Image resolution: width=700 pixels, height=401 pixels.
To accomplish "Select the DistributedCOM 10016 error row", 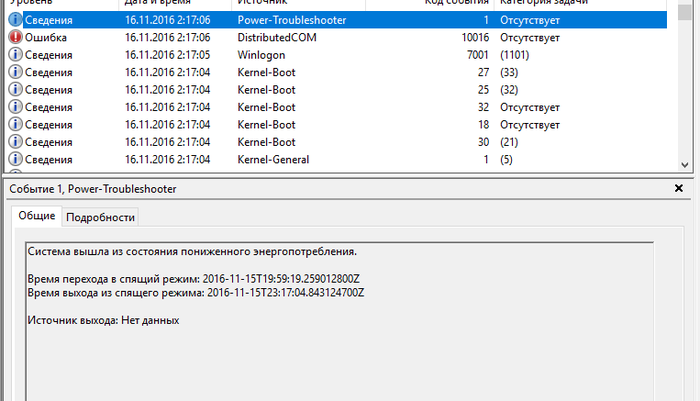I will [x=338, y=37].
